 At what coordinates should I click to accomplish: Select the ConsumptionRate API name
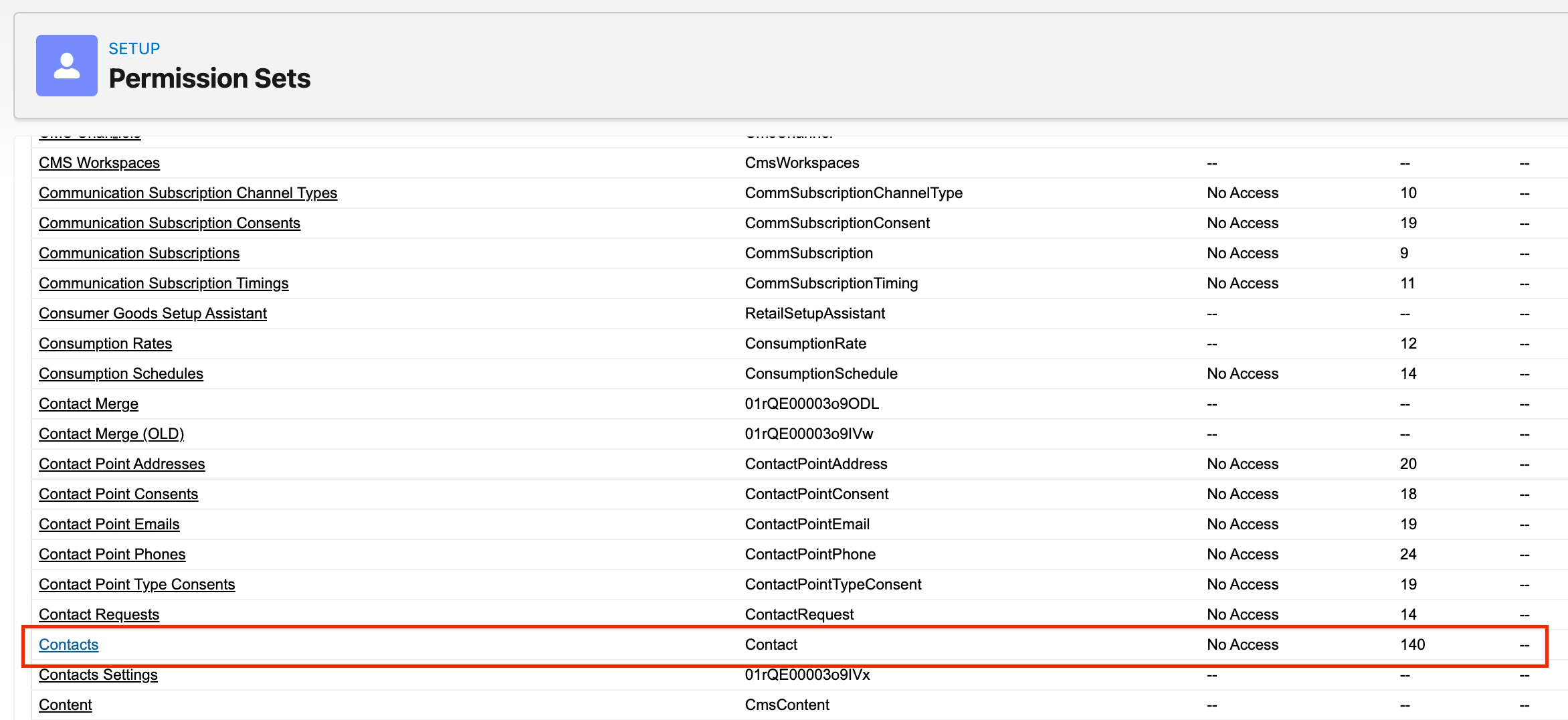click(805, 343)
